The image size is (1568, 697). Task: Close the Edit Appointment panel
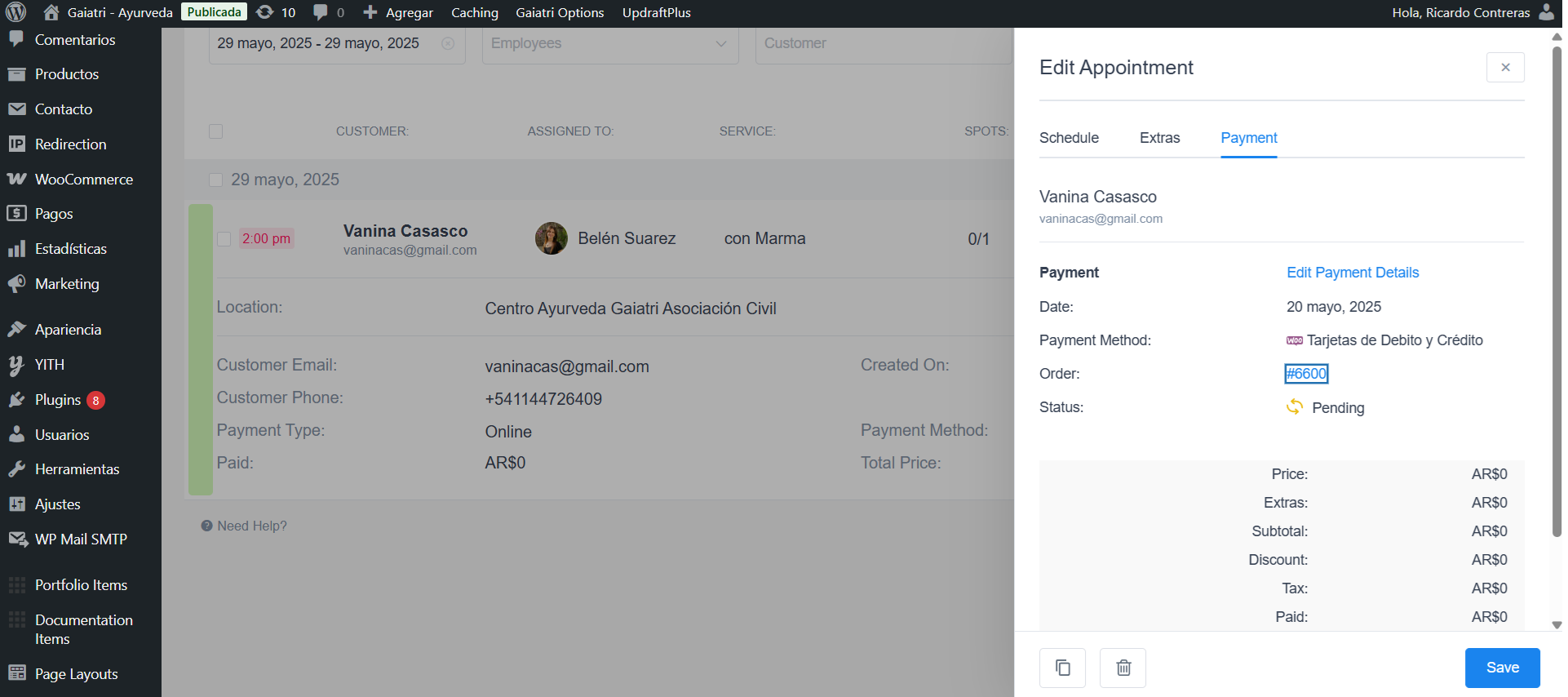point(1505,68)
